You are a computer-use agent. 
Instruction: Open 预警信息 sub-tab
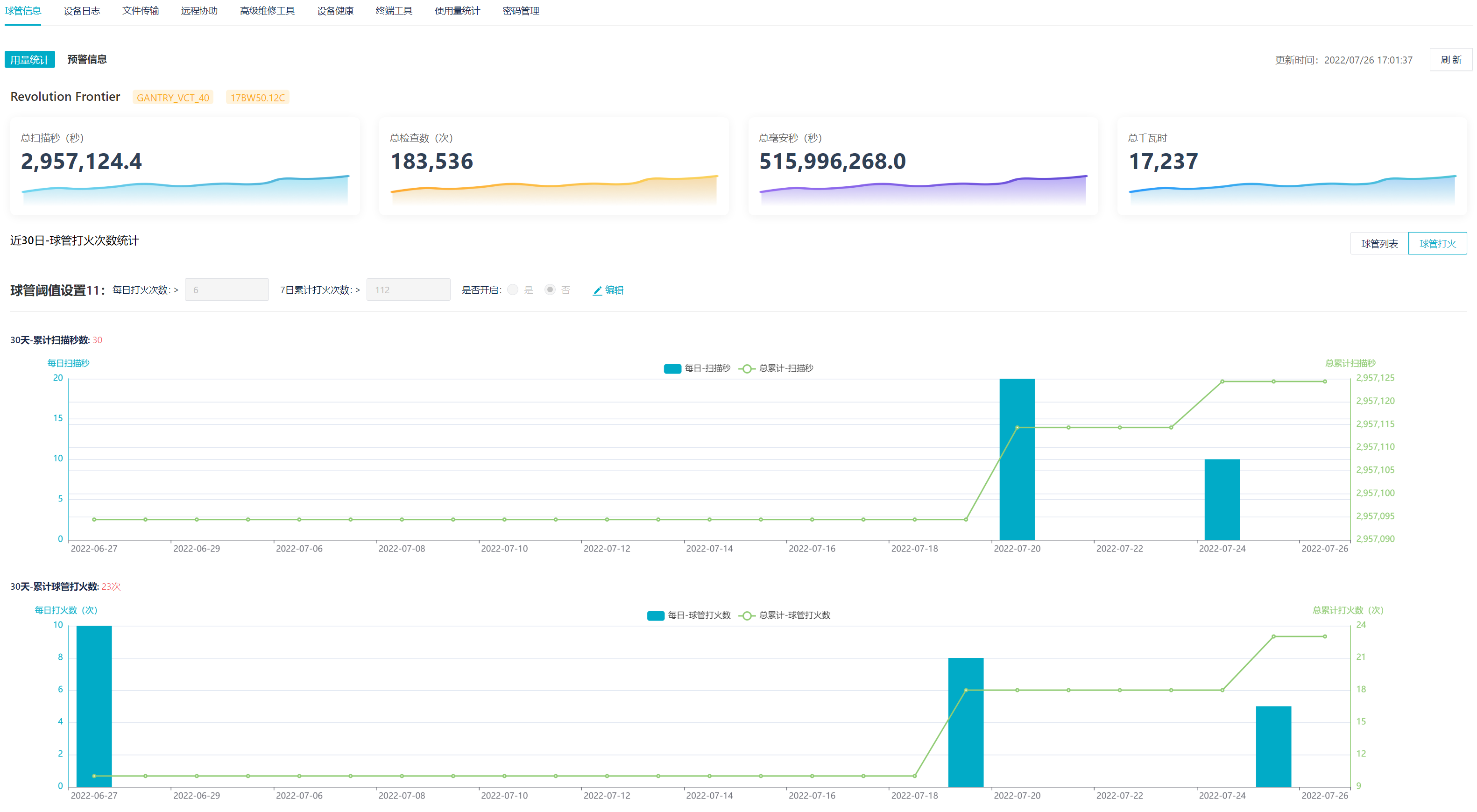click(86, 60)
